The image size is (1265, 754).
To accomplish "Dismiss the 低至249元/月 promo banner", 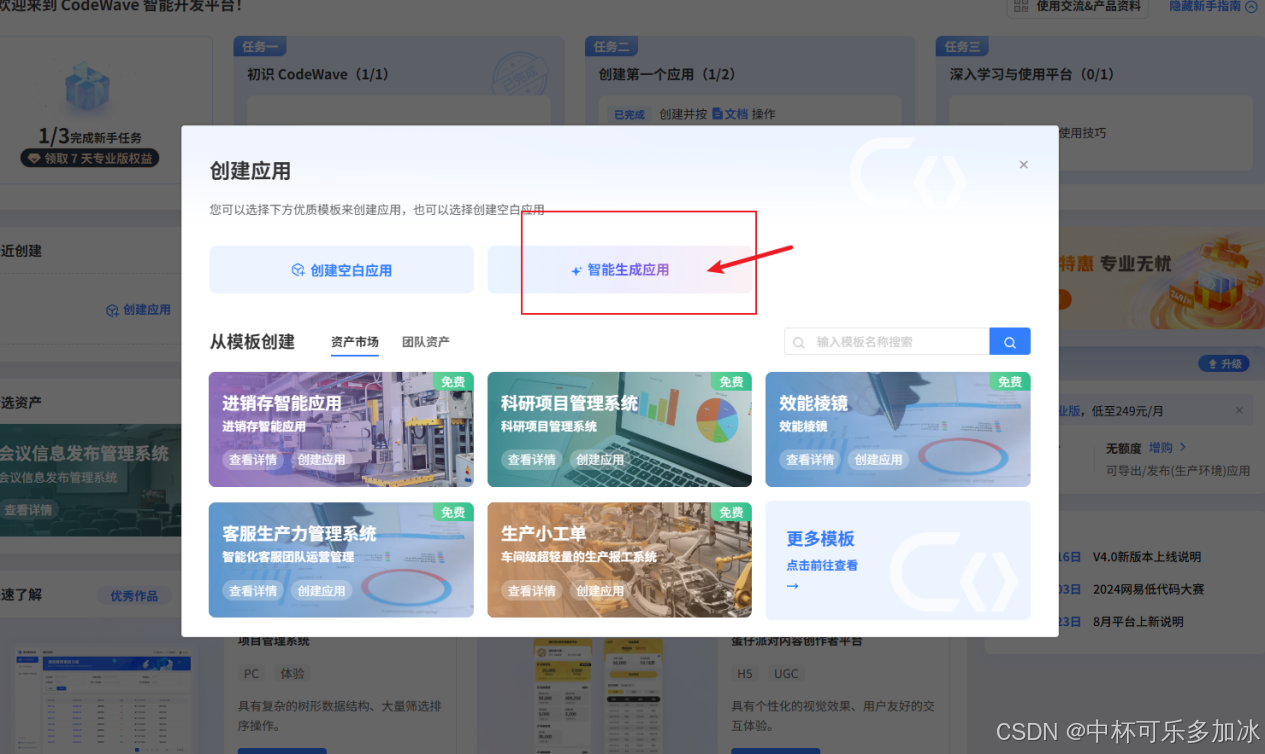I will coord(1239,411).
